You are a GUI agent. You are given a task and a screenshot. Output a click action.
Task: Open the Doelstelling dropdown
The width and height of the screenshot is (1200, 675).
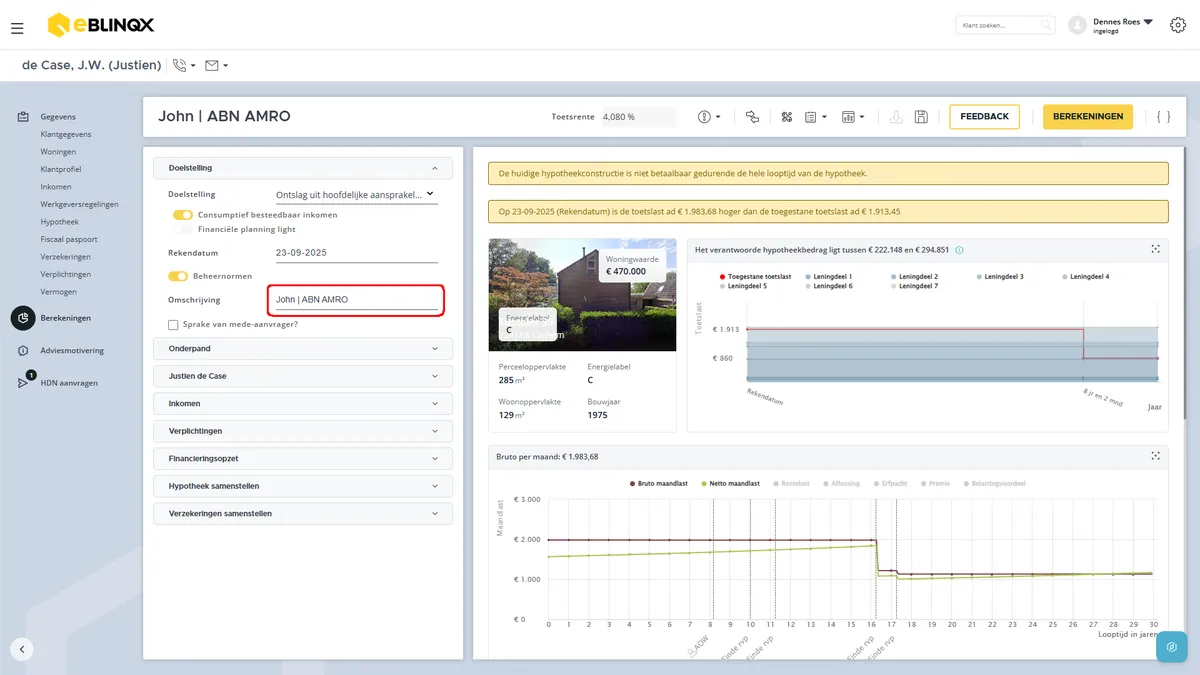pos(356,194)
